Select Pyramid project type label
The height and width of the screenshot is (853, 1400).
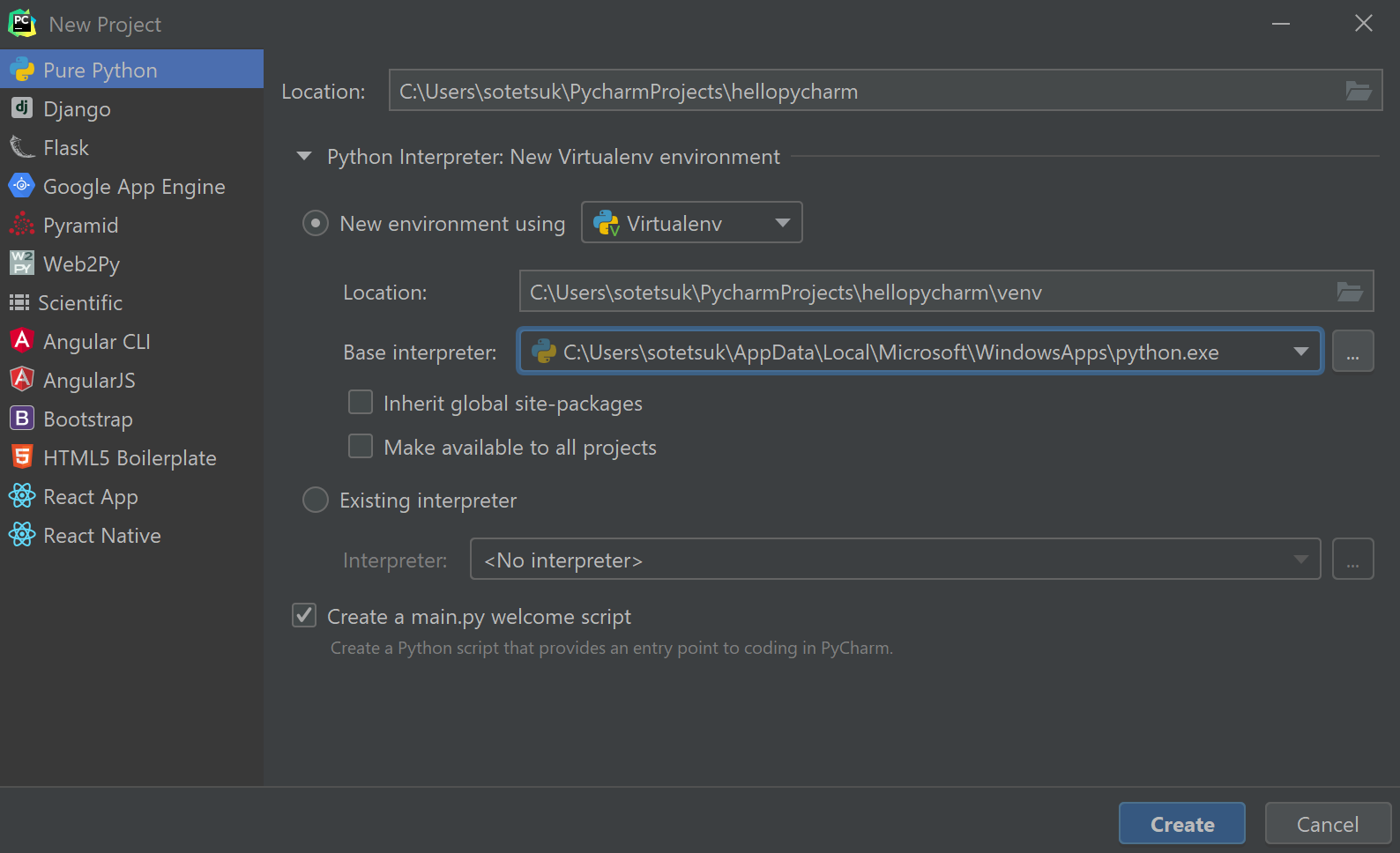[x=81, y=225]
